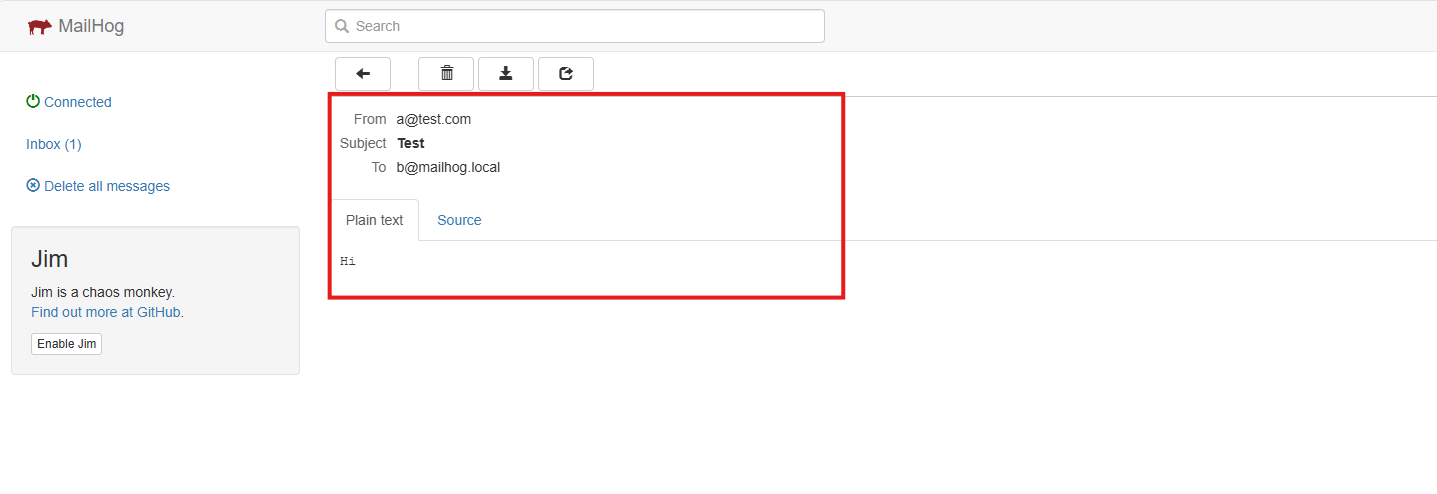Release the message with the share arrow icon

tap(566, 73)
